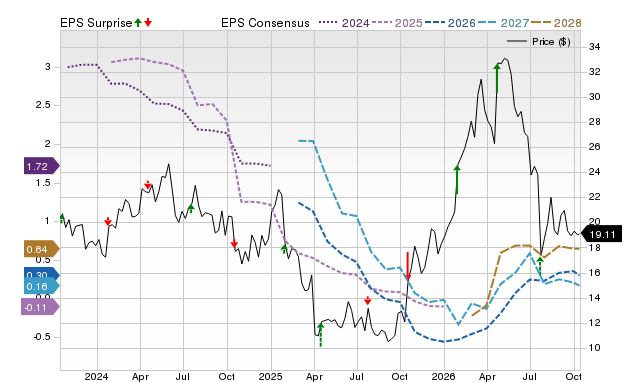This screenshot has width=640, height=382.
Task: Click the 26 label on the right price axis
Action: (595, 147)
